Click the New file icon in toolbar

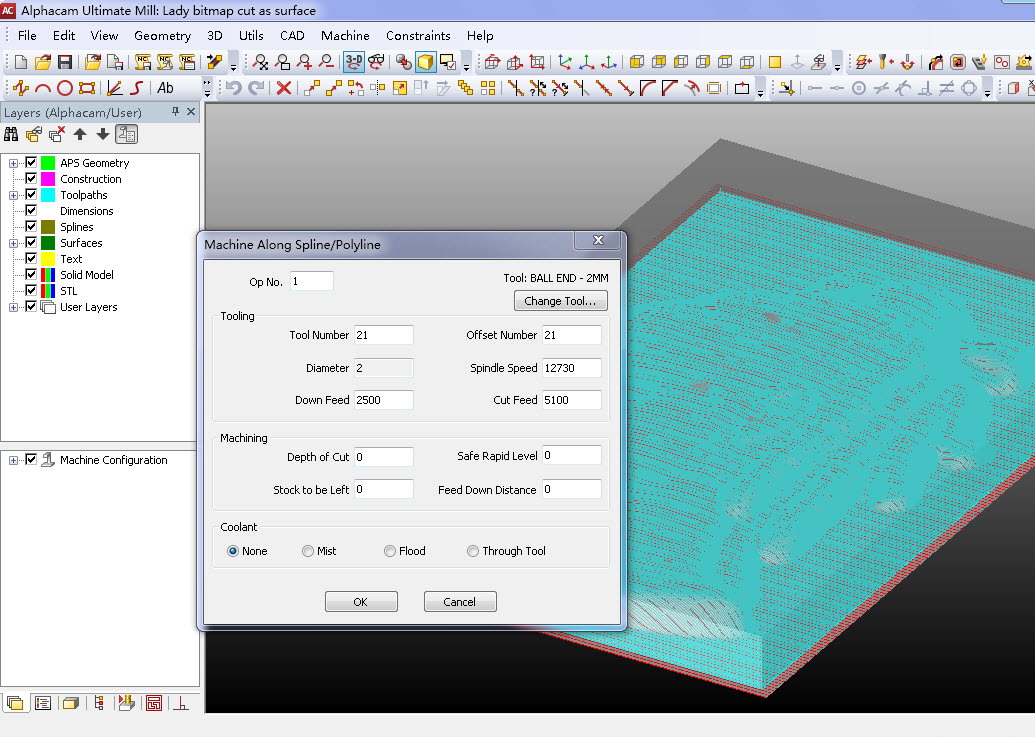point(20,62)
